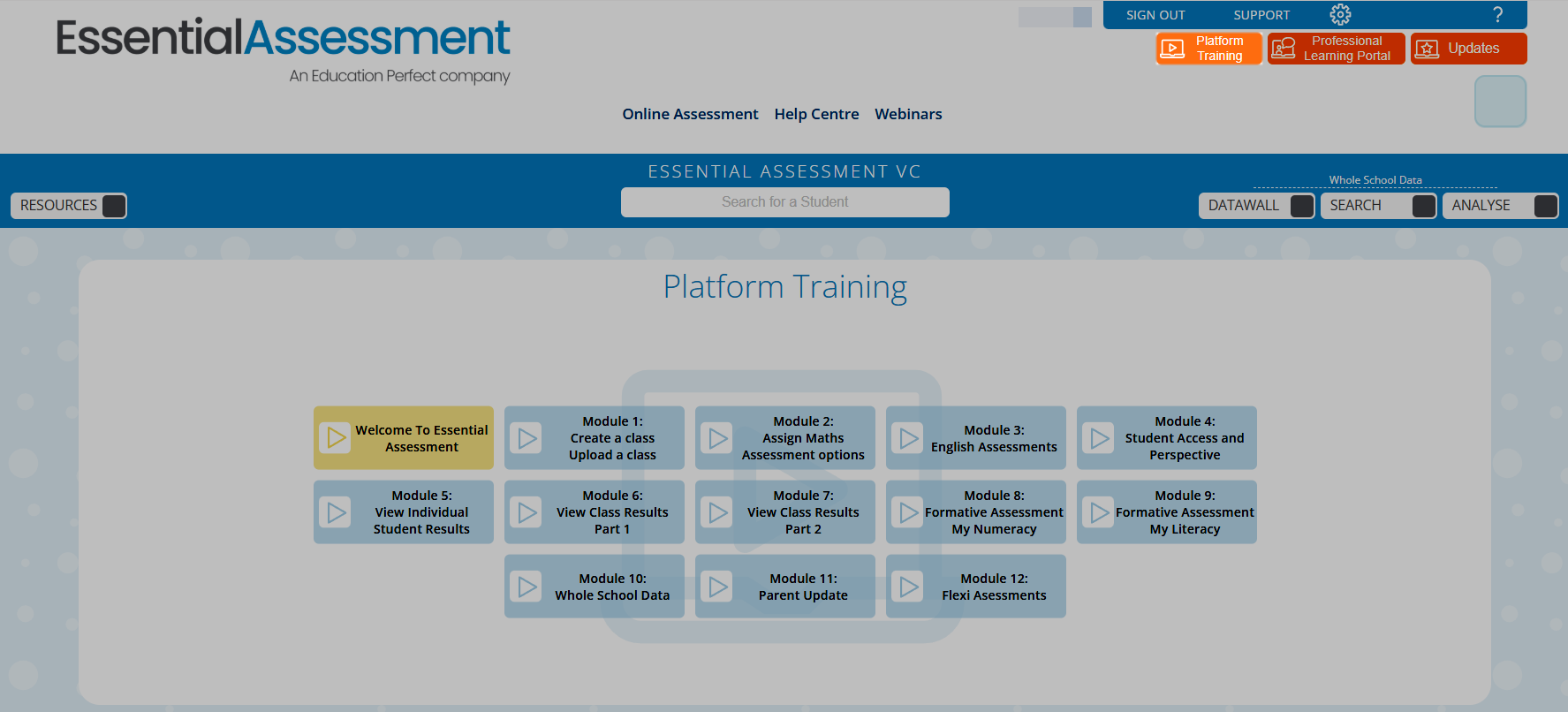Viewport: 1568px width, 712px height.
Task: Play Module 3 English Assessments icon
Action: coord(909,438)
